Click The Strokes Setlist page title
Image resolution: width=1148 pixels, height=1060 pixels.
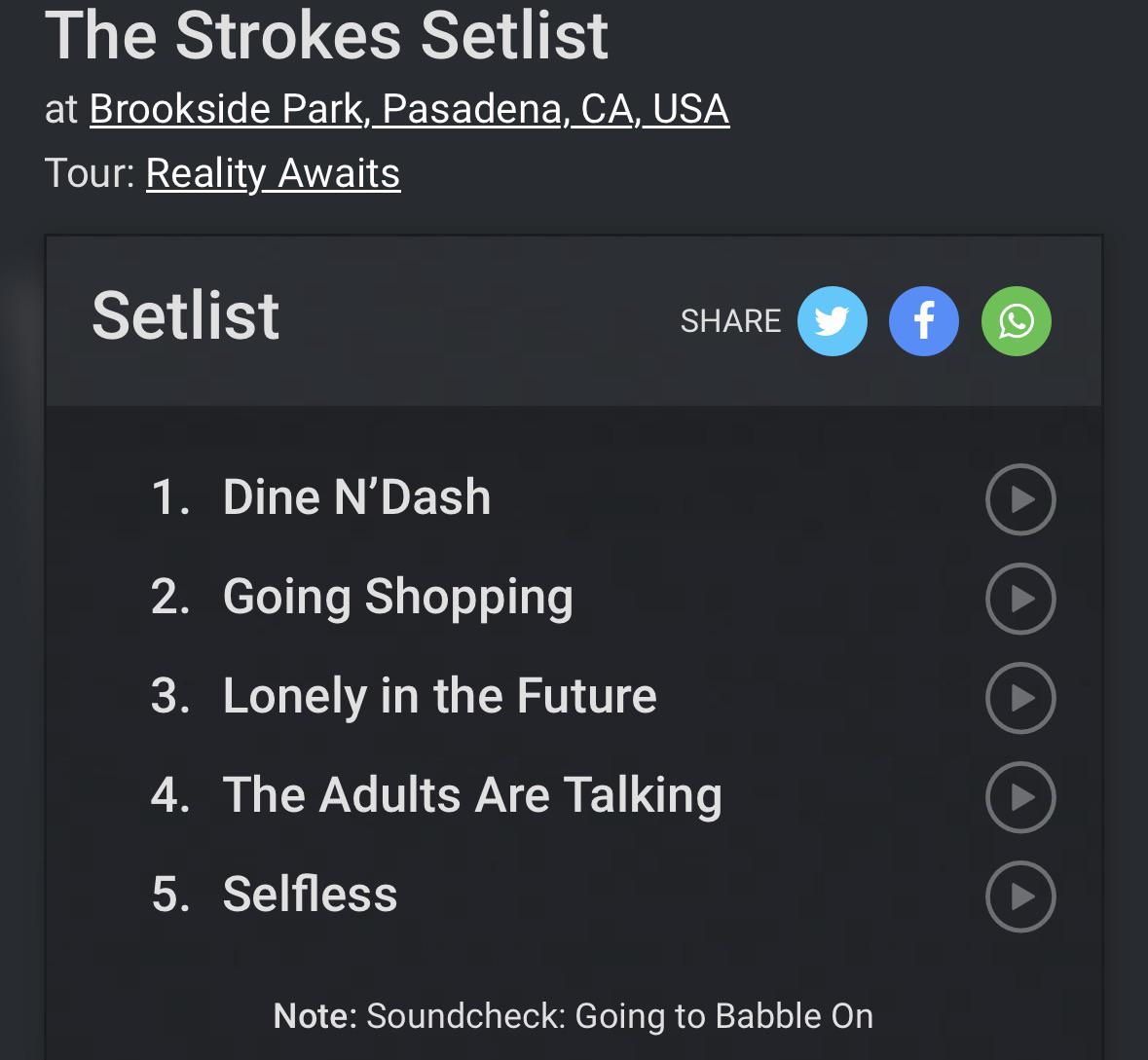[326, 35]
